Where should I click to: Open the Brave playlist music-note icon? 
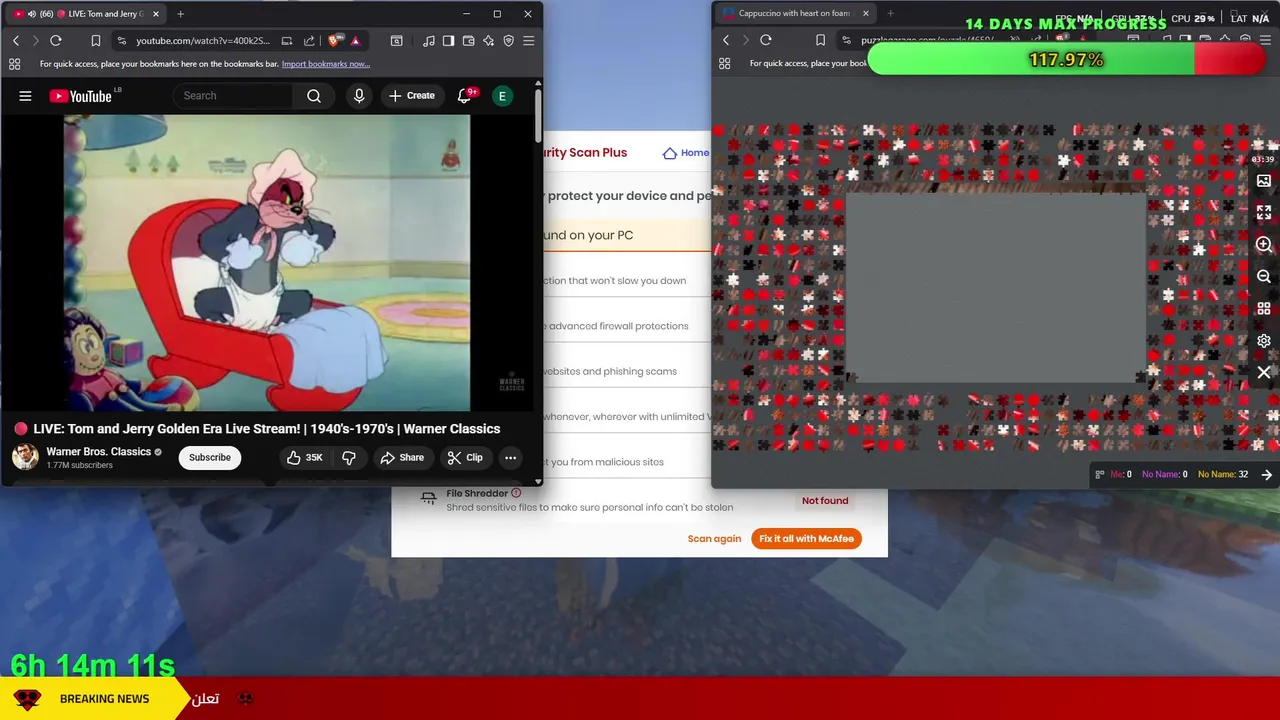click(429, 41)
